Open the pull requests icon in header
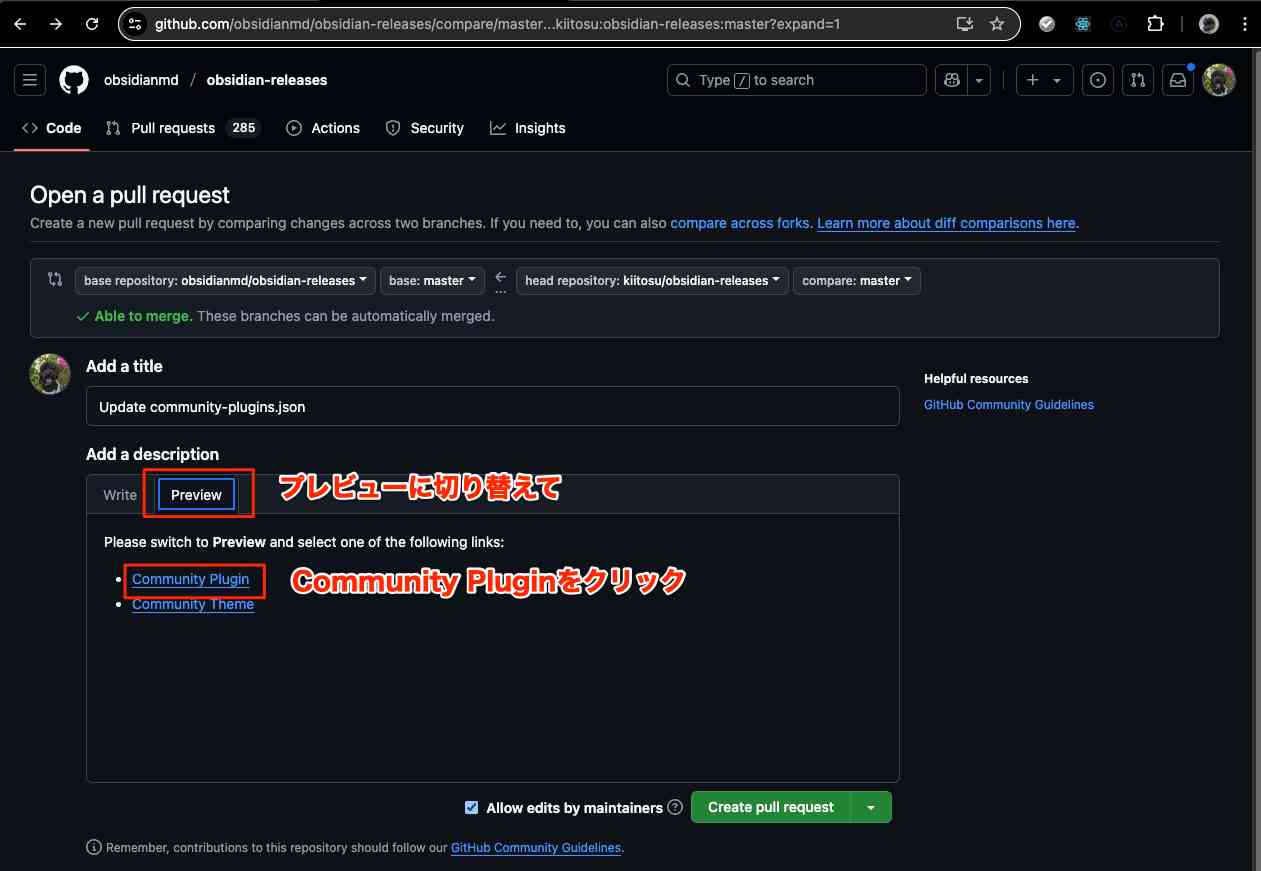This screenshot has height=871, width=1261. 1137,80
